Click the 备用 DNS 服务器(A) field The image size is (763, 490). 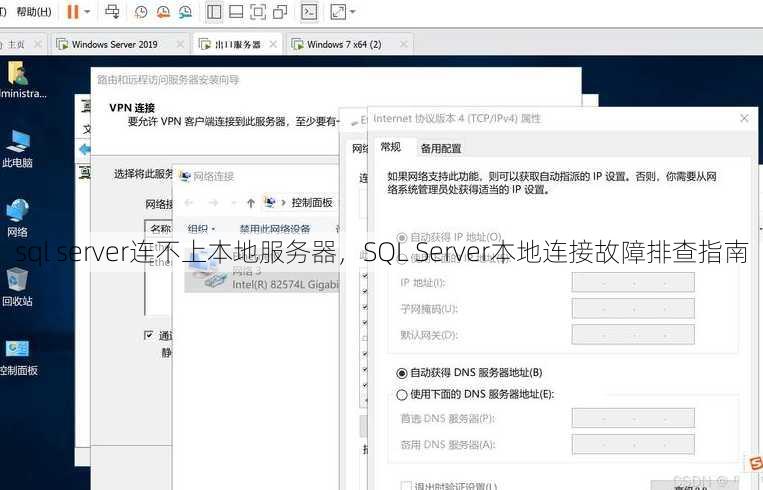[x=633, y=444]
